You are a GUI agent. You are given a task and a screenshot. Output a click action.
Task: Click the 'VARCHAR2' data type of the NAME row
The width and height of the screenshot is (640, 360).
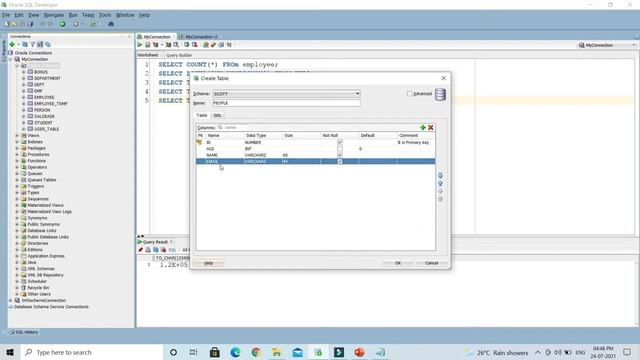(256, 155)
